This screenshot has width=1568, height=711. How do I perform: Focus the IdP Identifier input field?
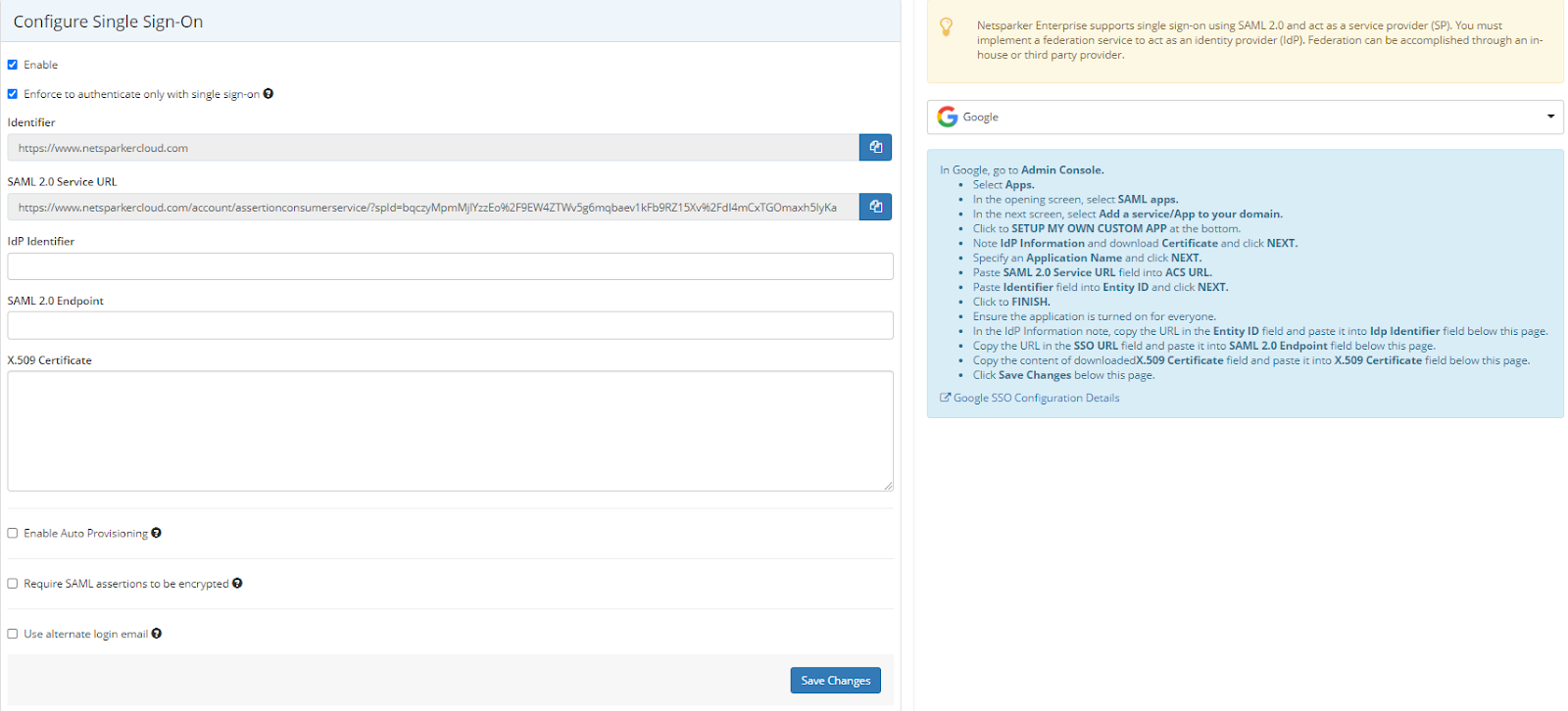450,266
